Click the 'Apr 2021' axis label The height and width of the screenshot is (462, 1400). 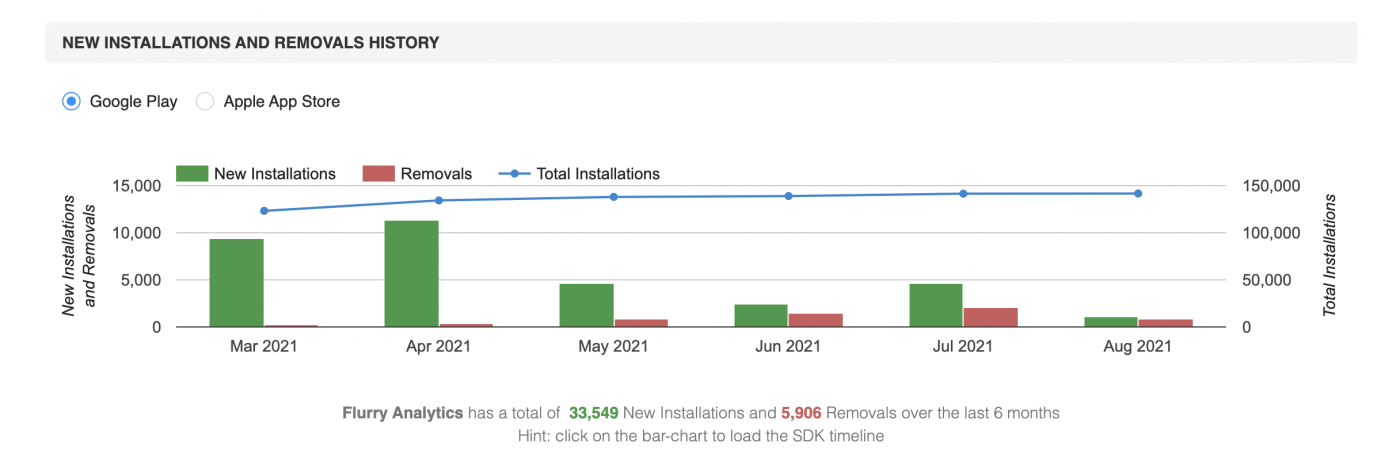(438, 347)
